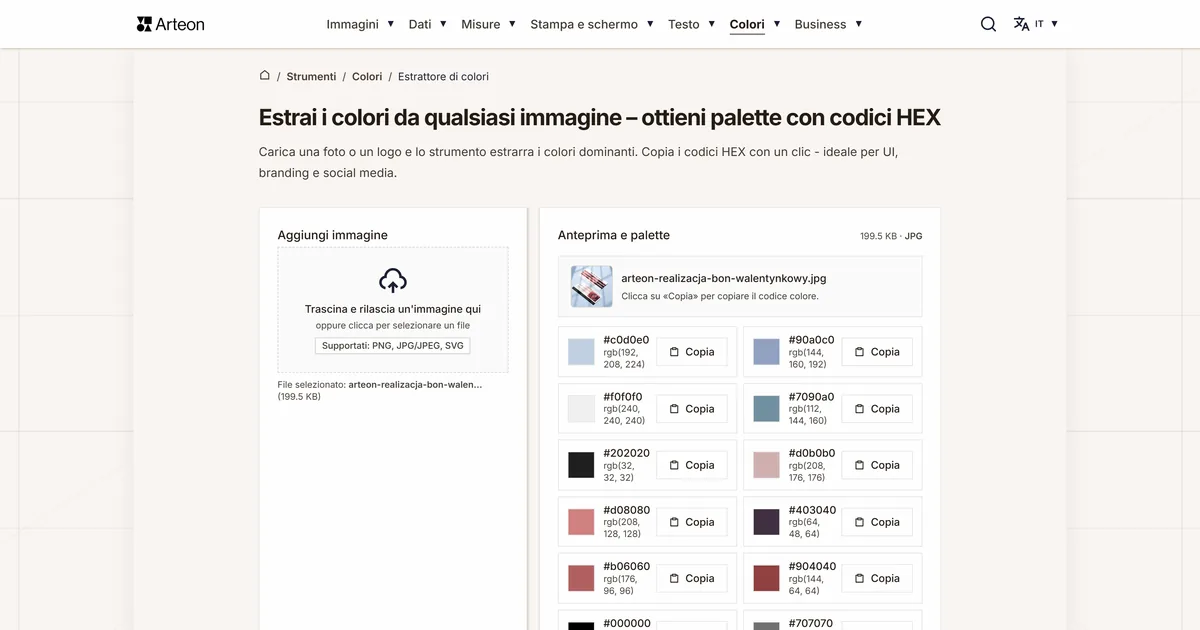The height and width of the screenshot is (630, 1200).
Task: Open the Immagini menu
Action: click(x=352, y=24)
